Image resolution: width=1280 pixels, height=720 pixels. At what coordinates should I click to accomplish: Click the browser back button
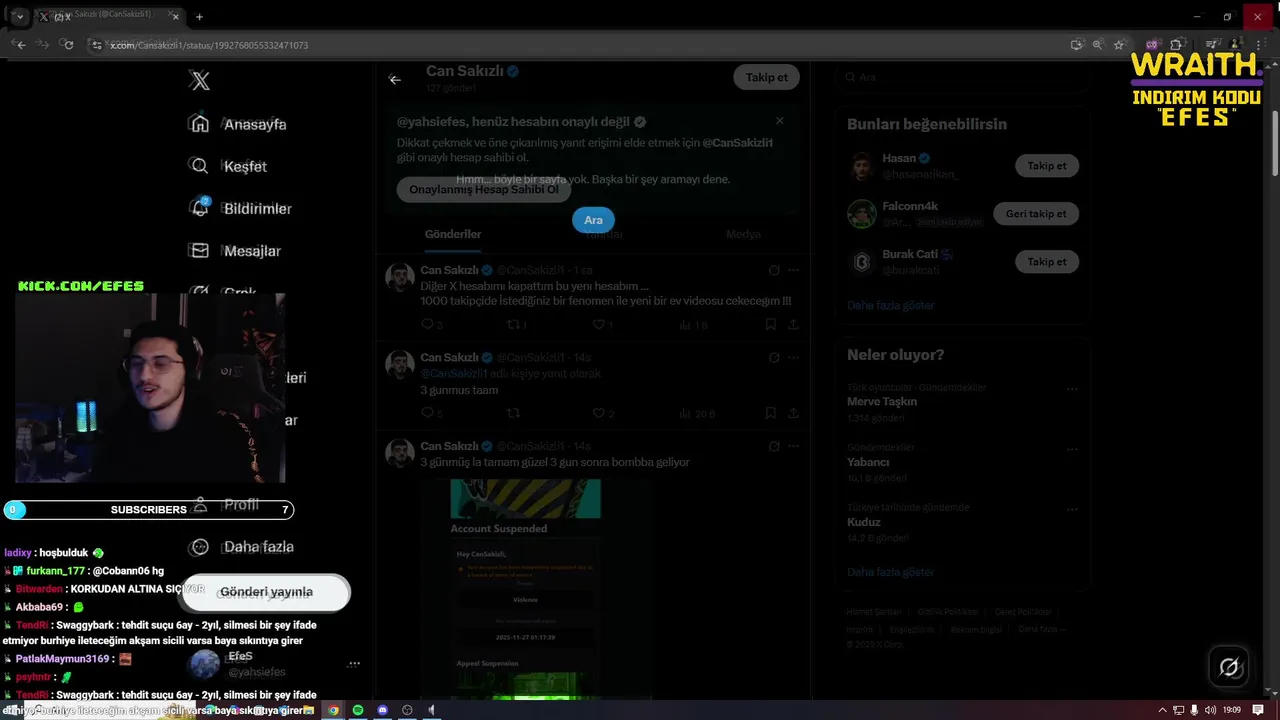tap(20, 44)
